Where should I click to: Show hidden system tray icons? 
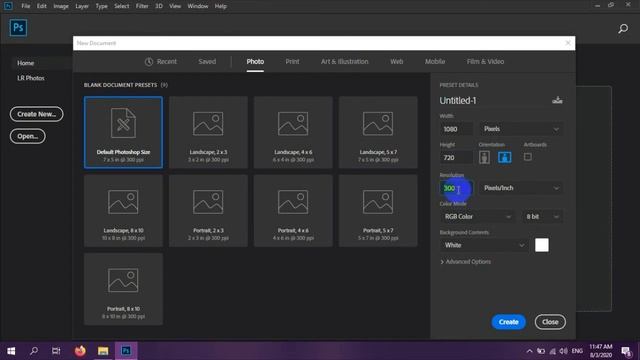coord(529,351)
